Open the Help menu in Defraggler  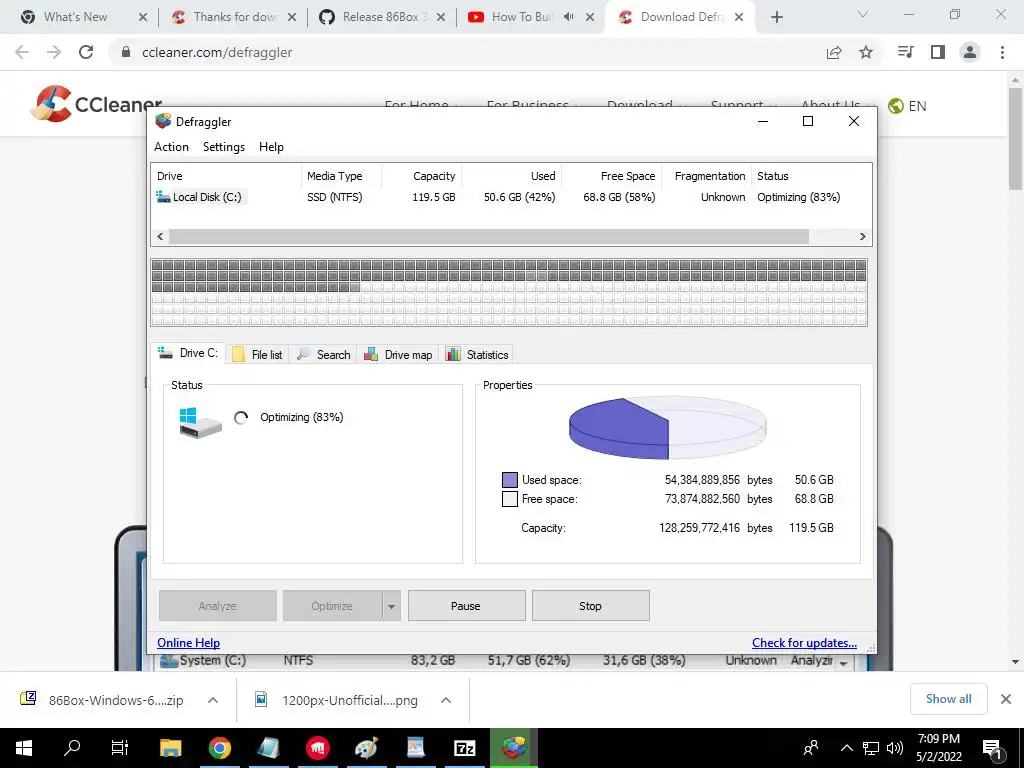(x=271, y=147)
